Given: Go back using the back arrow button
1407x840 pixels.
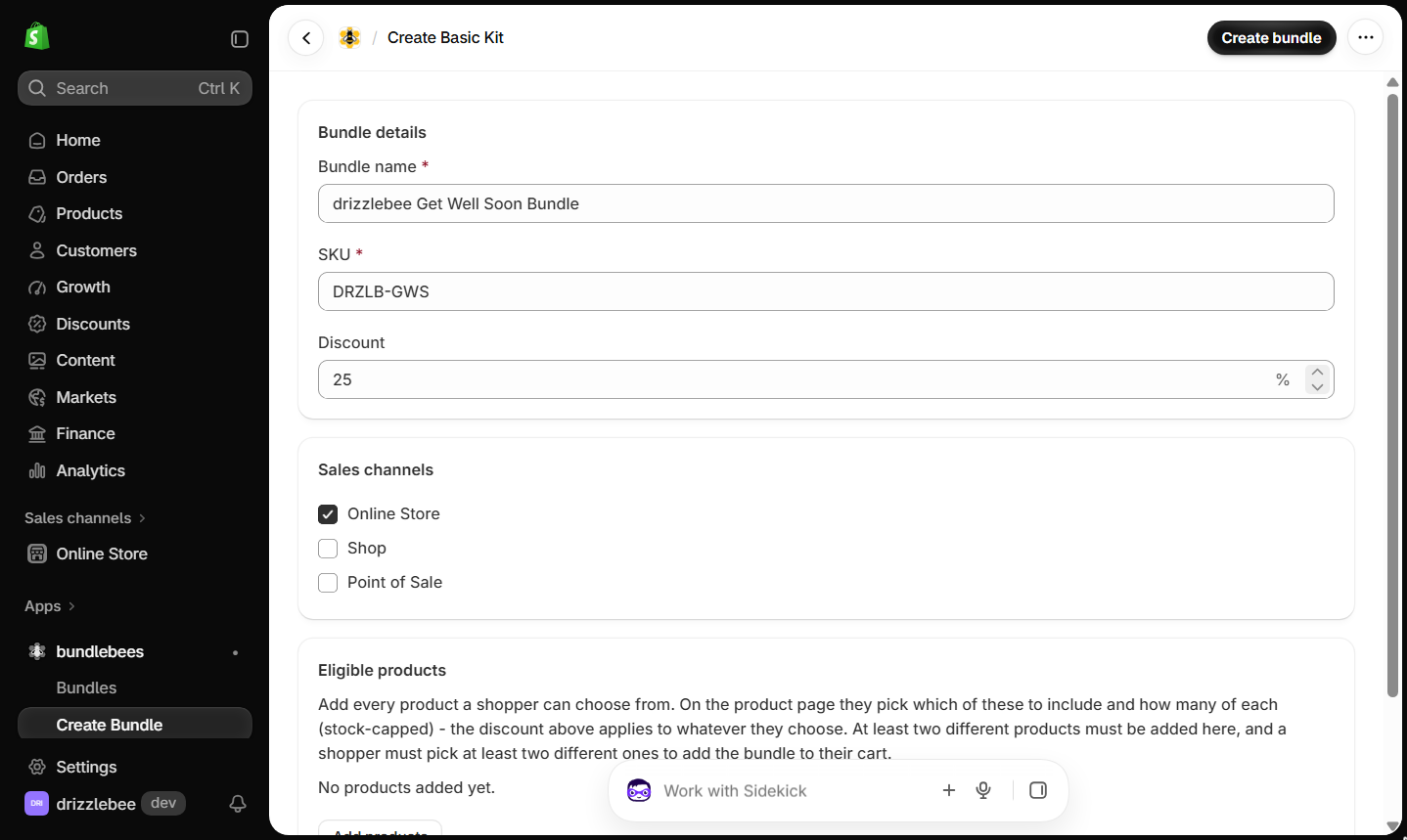Looking at the screenshot, I should [306, 38].
